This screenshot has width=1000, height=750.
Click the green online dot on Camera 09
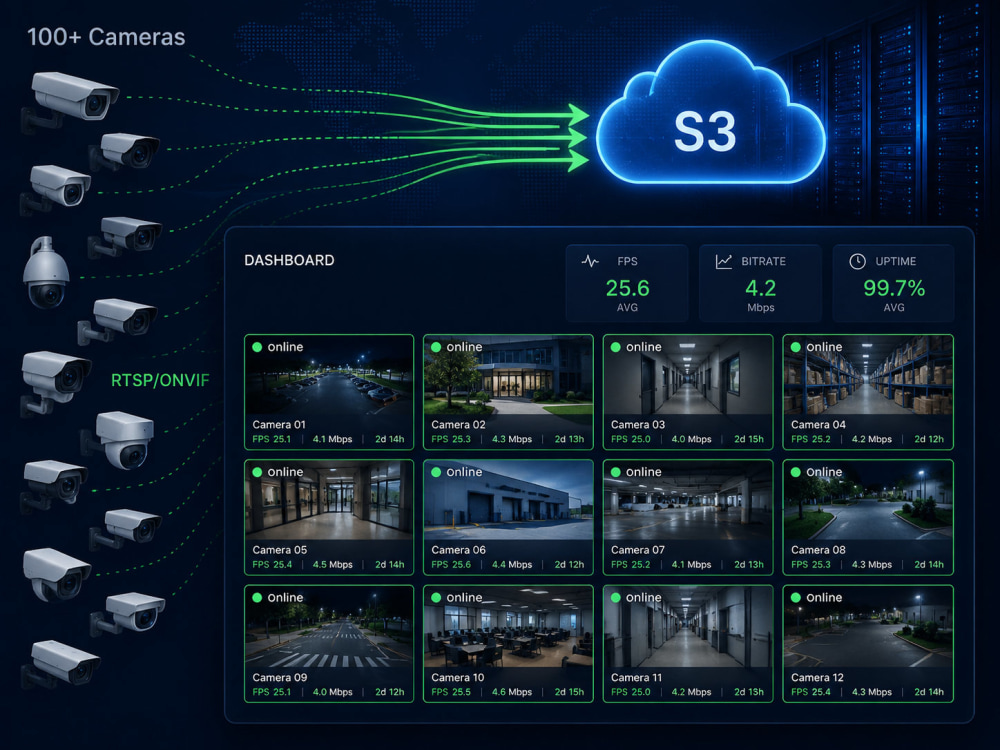[257, 598]
